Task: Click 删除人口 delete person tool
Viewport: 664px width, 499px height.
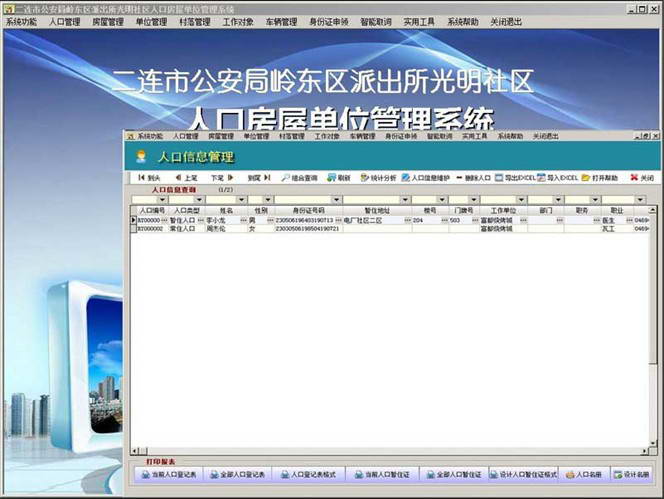Action: (x=473, y=178)
